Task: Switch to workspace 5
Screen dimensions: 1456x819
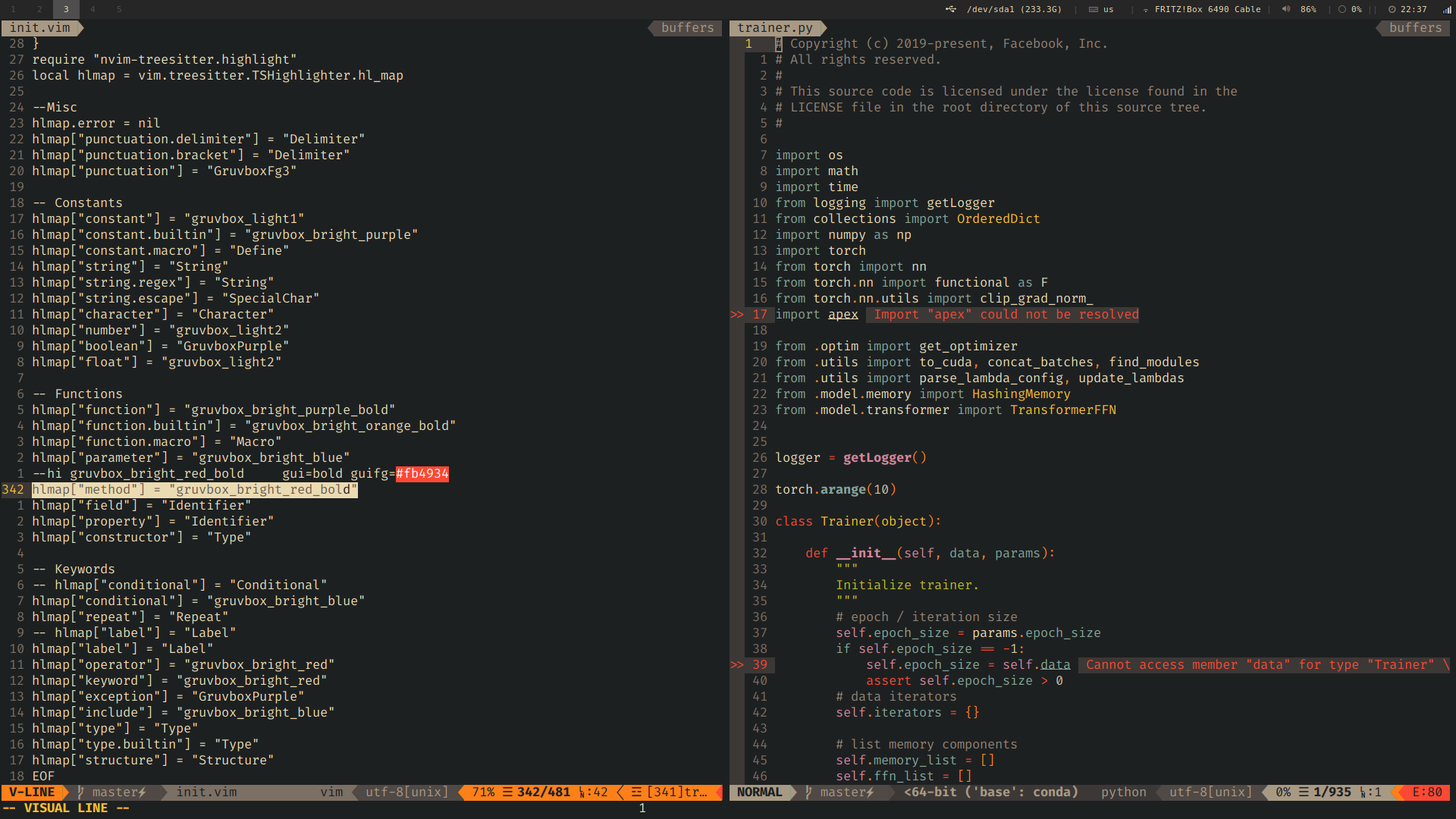Action: 119,9
